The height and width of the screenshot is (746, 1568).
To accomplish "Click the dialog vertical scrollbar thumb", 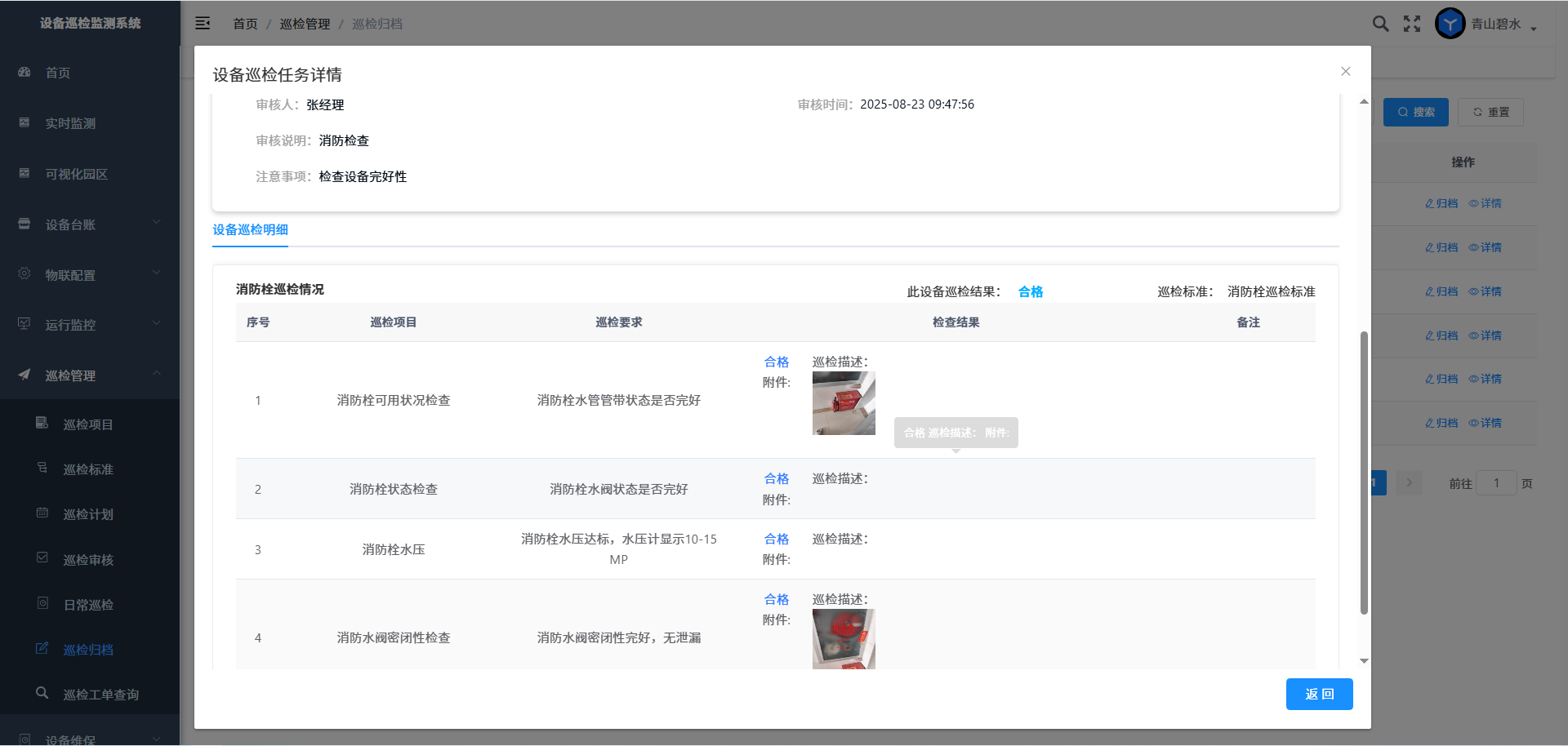I will click(1364, 473).
